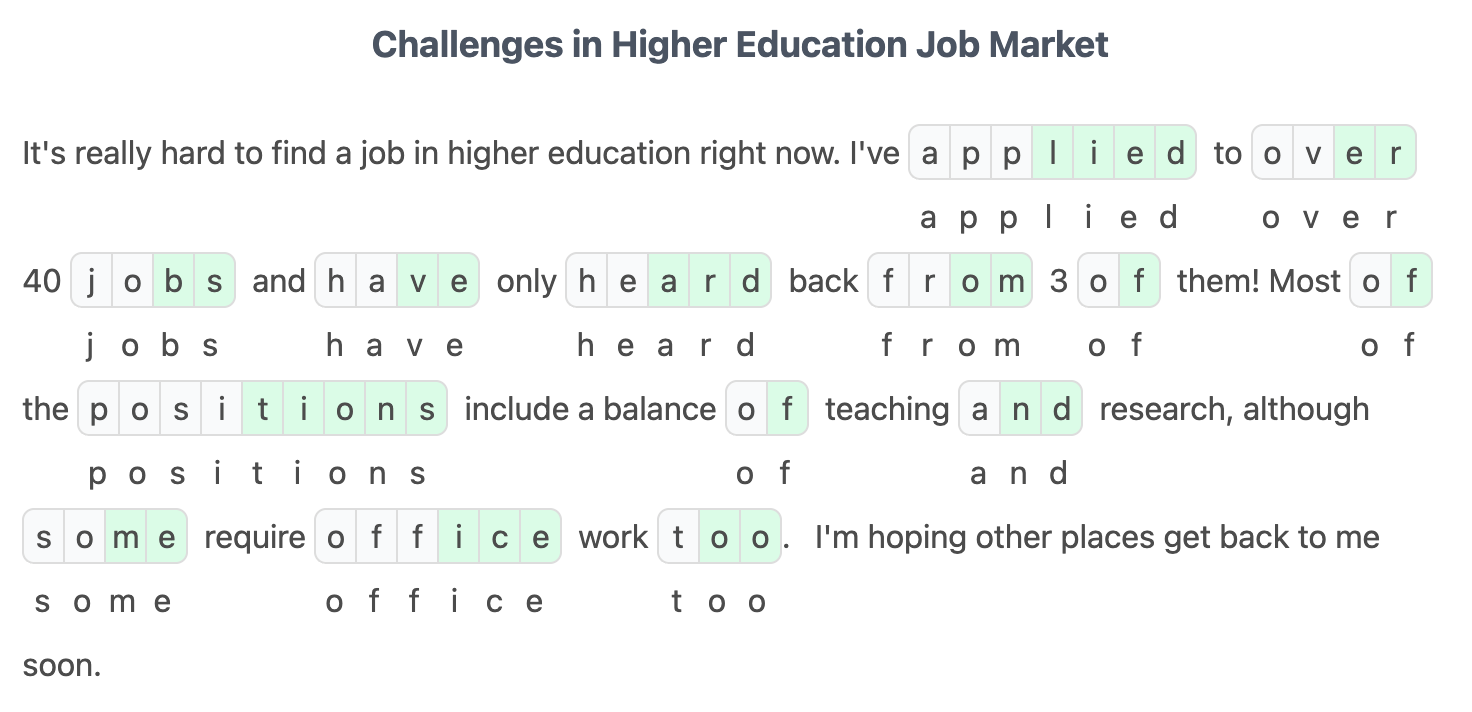Click the 'd' box ending 'heard'
The height and width of the screenshot is (712, 1472).
[750, 281]
